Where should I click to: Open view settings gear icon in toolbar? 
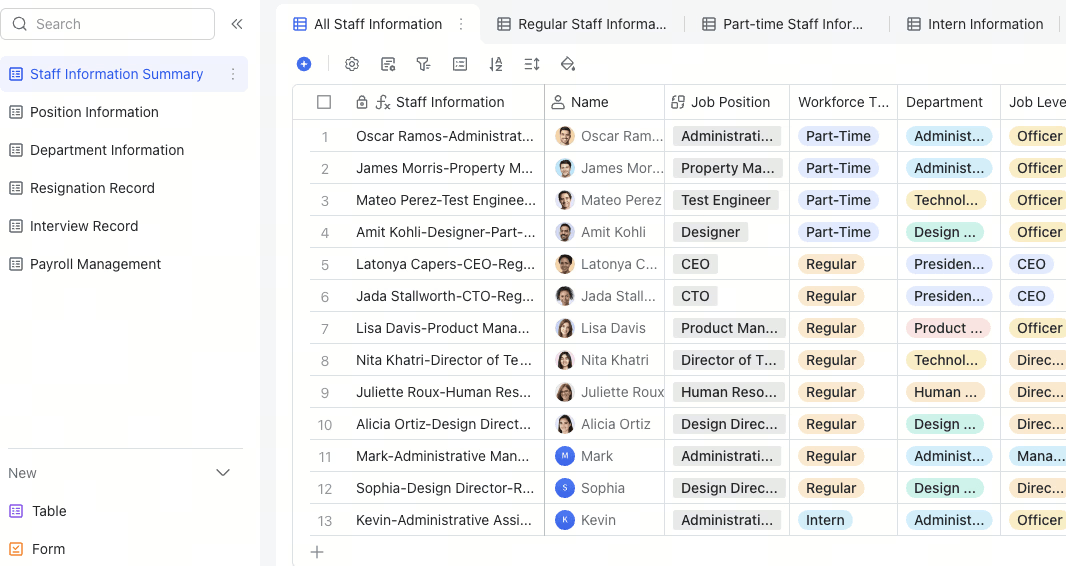(x=351, y=64)
